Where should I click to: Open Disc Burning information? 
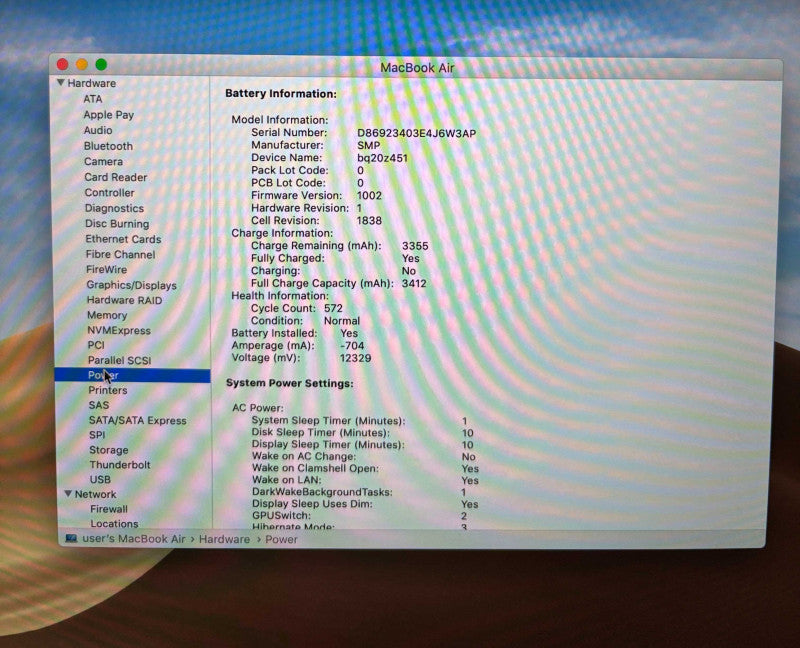(117, 223)
